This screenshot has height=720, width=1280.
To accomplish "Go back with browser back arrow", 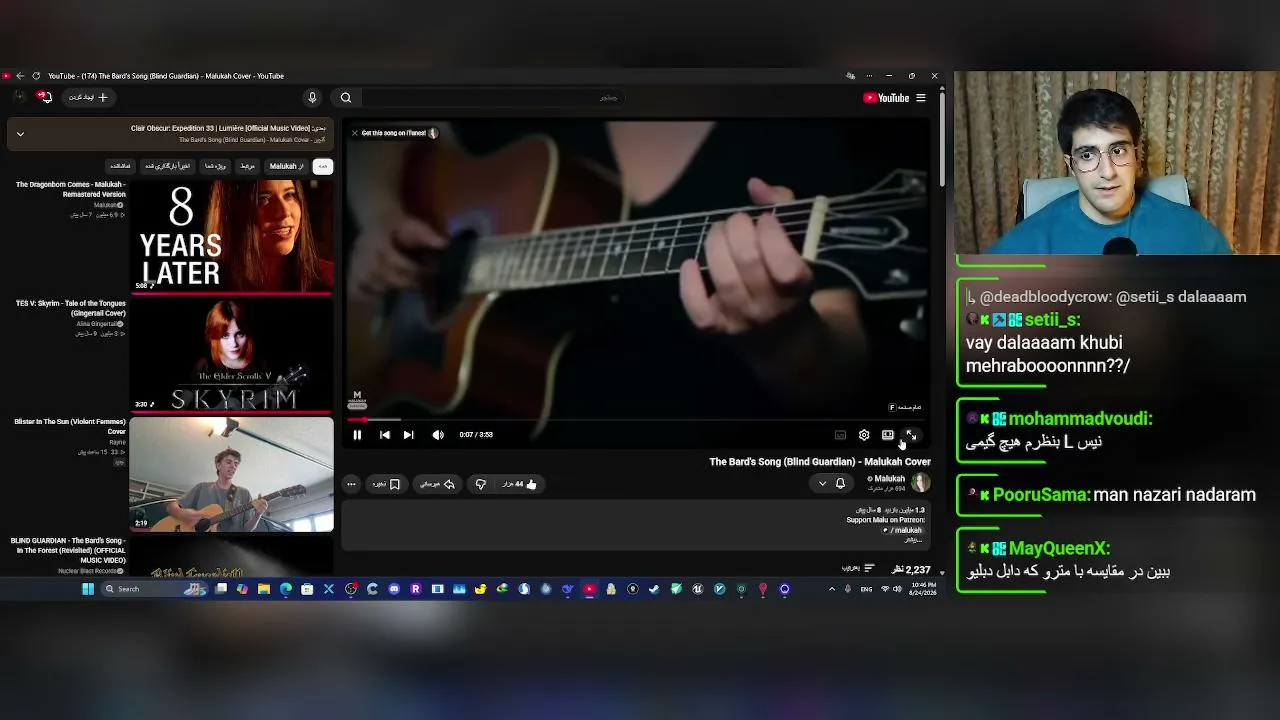I will coord(20,76).
